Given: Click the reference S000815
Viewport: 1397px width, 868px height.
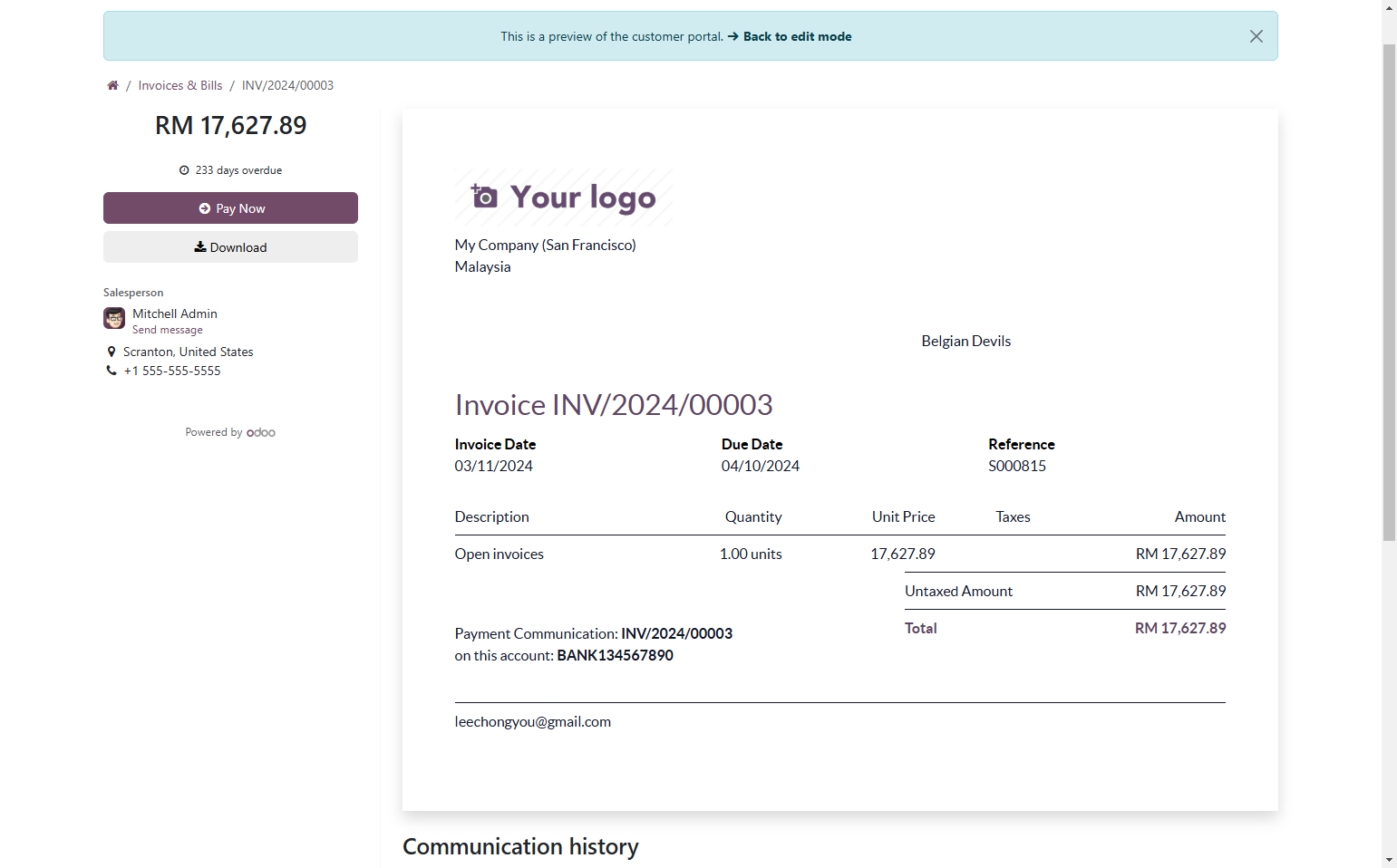Looking at the screenshot, I should 1017,466.
